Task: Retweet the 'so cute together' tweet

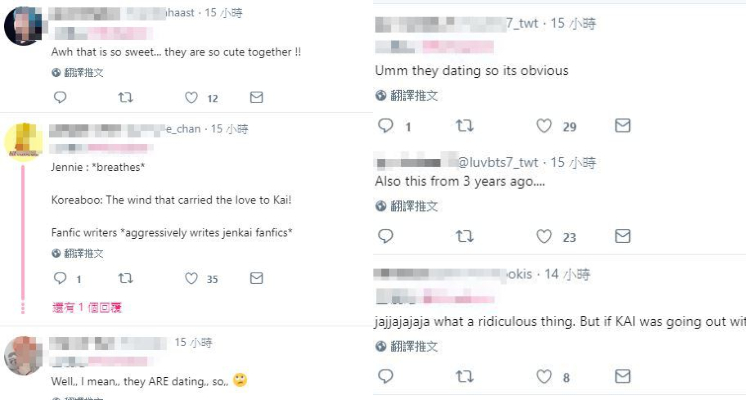Action: [125, 98]
